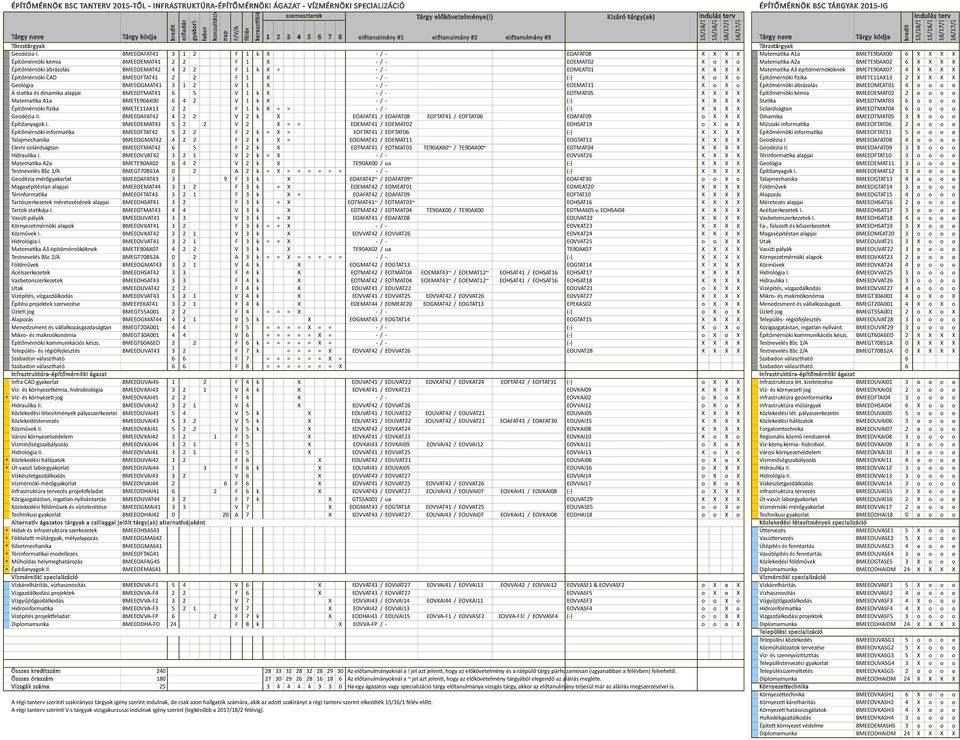Select 'Vízkárelhárítás, vízhasznosítás' course name
960x740 pixels.
(48, 585)
